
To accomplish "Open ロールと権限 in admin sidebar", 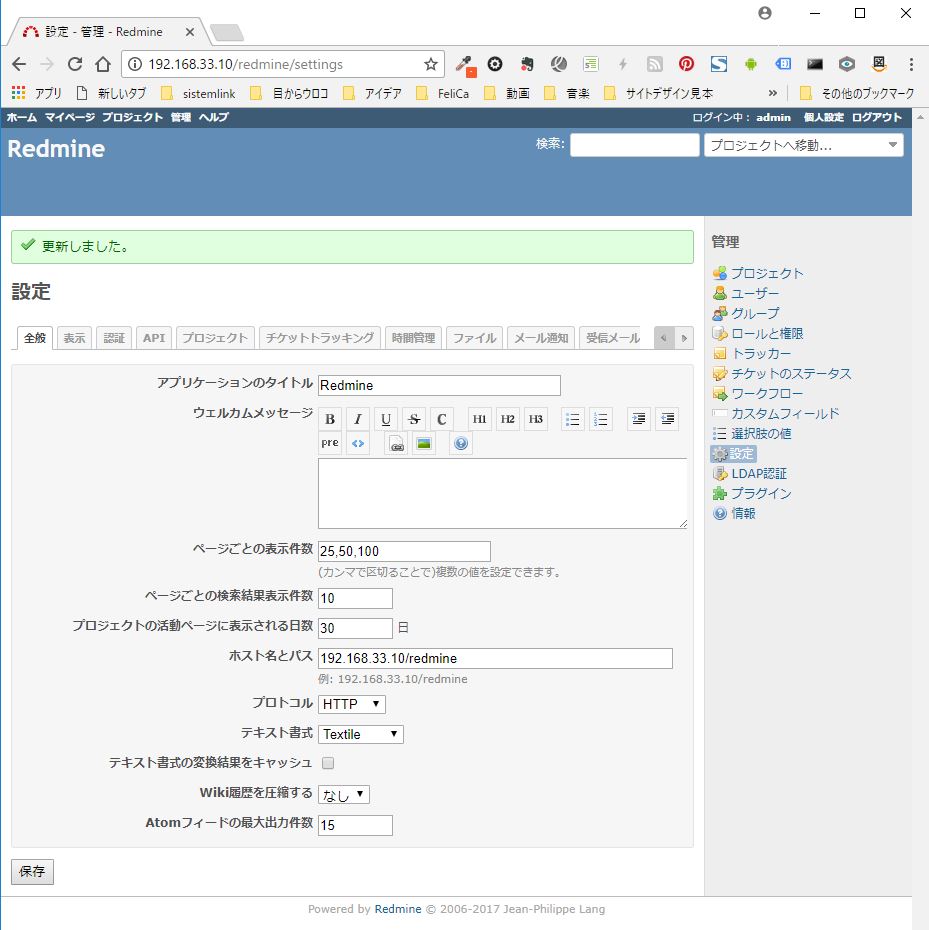I will [767, 333].
